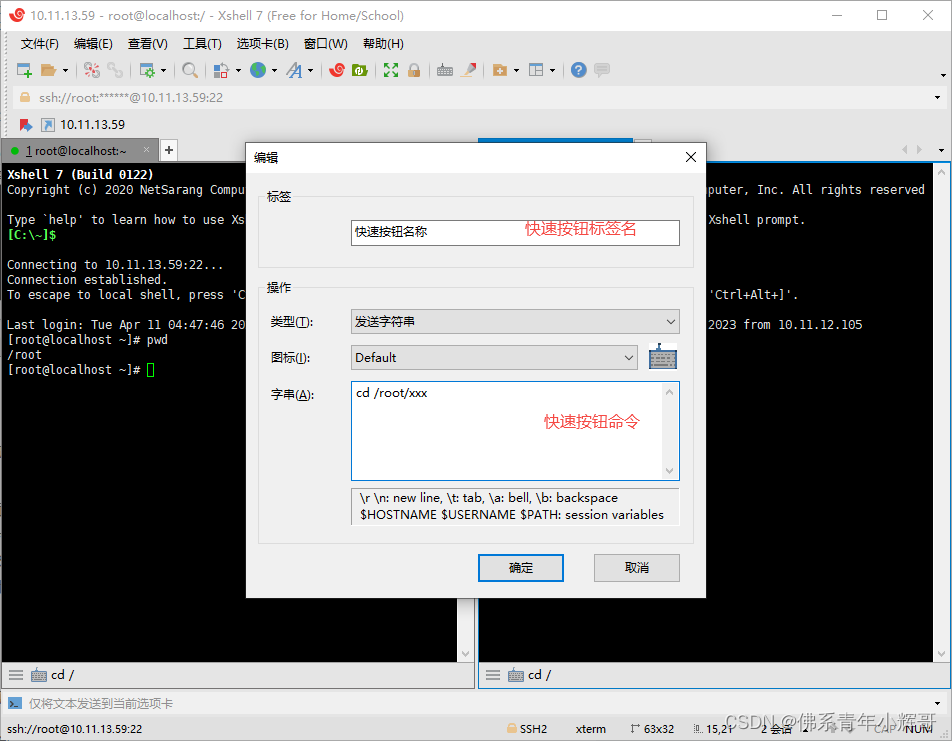Open the 查看(V) menu

click(148, 44)
